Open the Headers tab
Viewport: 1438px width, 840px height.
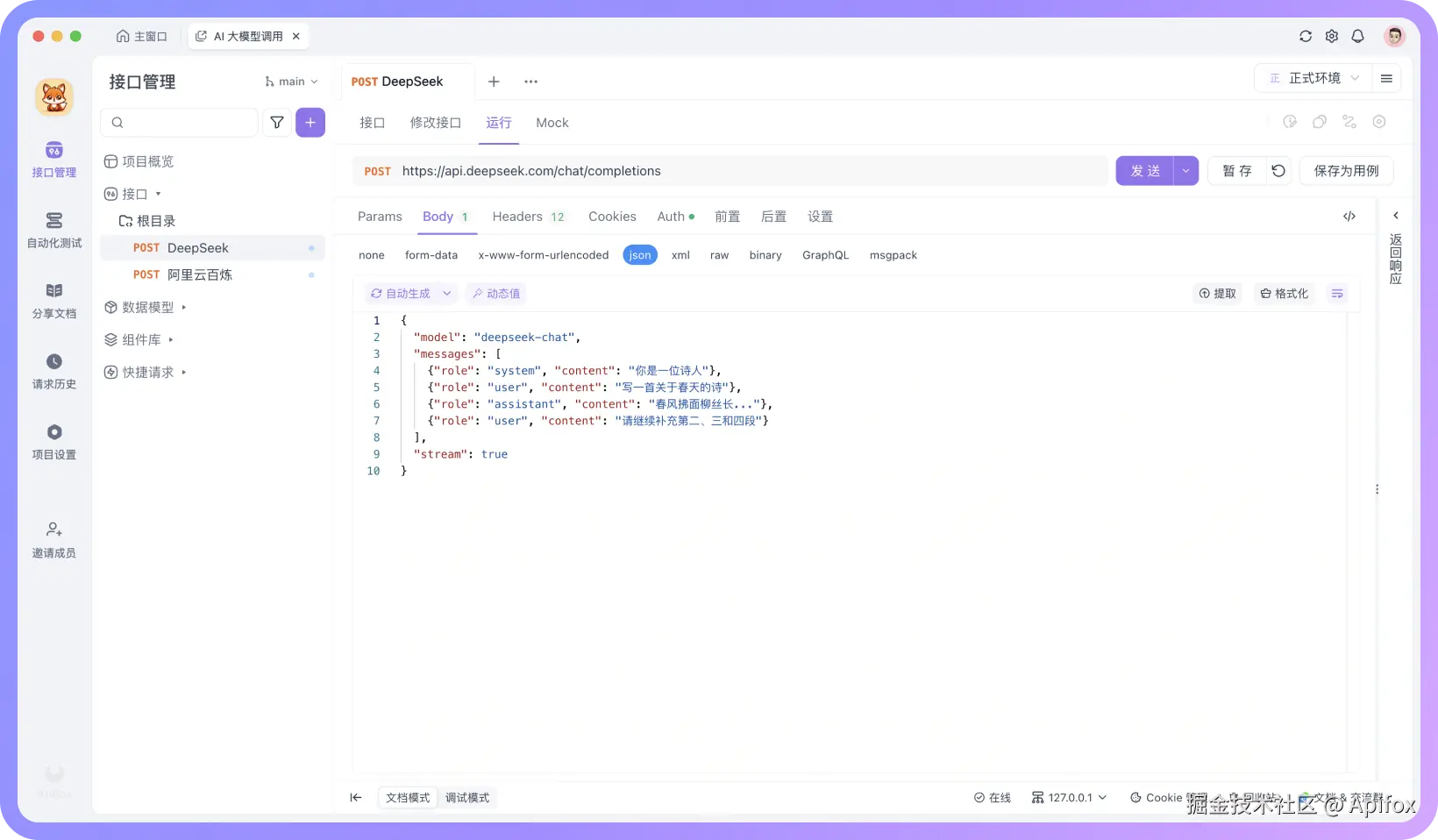click(529, 217)
